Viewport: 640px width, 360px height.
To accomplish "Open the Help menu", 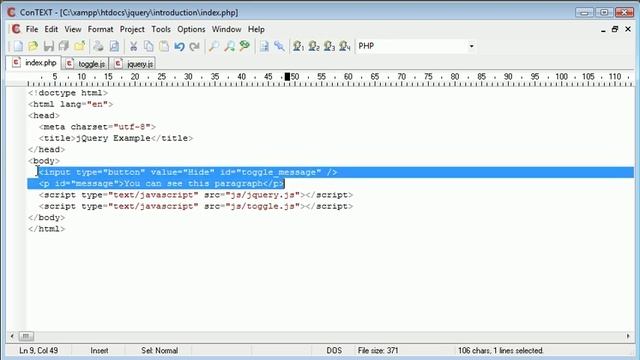I will pyautogui.click(x=256, y=29).
